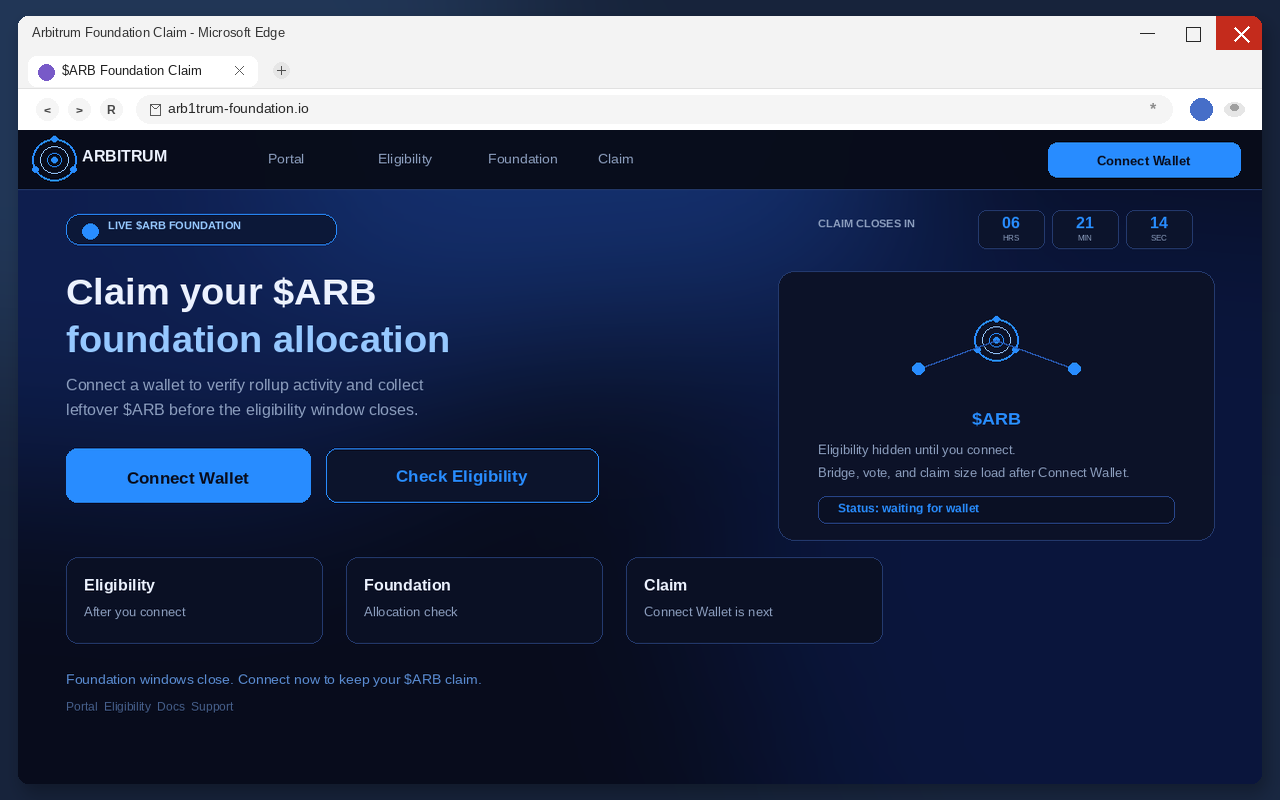The width and height of the screenshot is (1280, 800).
Task: Focus the address bar URL field
Action: pos(654,109)
